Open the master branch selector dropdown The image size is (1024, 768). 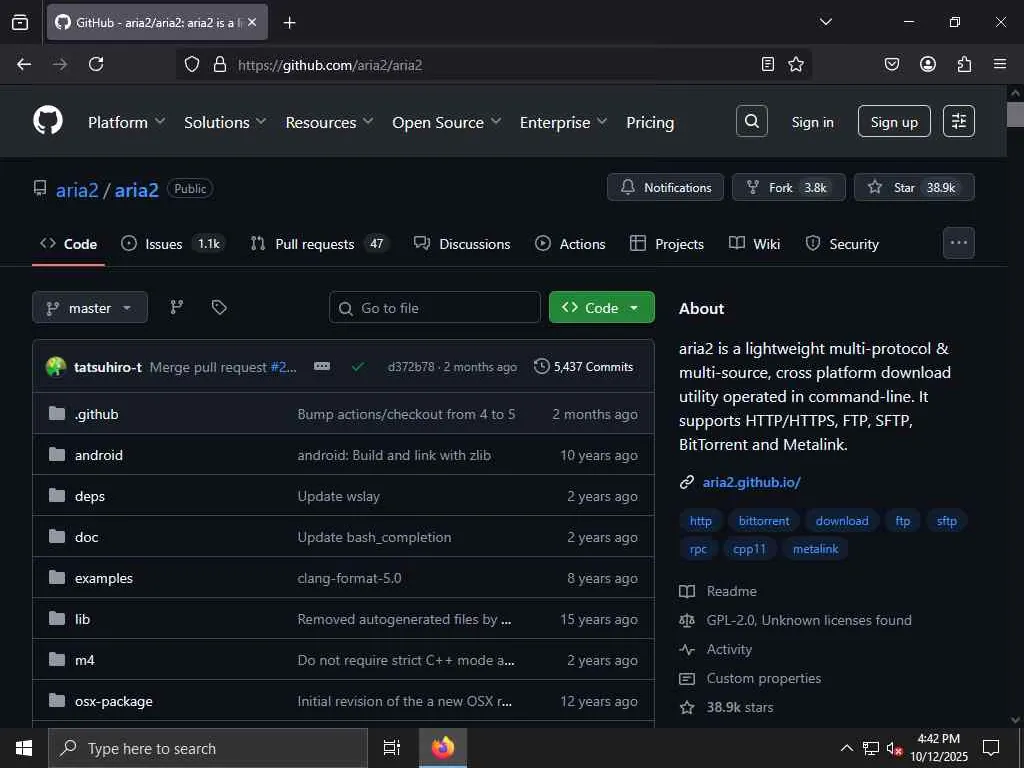point(90,308)
